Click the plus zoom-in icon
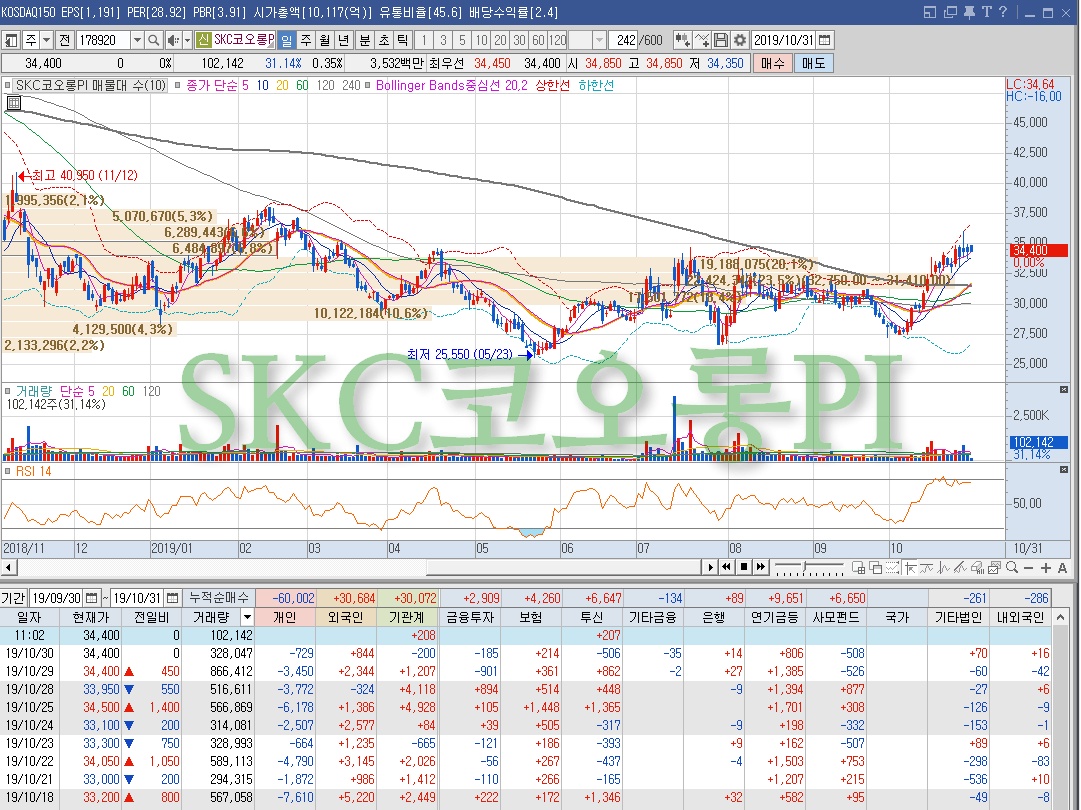This screenshot has height=810, width=1081. pos(1046,567)
